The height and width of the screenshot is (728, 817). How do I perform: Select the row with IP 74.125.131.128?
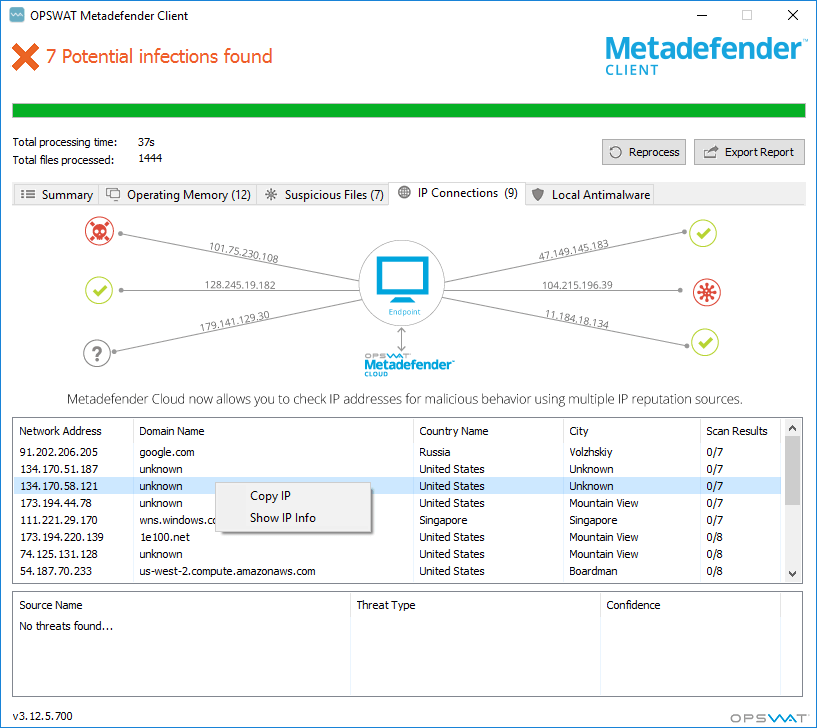tap(397, 554)
